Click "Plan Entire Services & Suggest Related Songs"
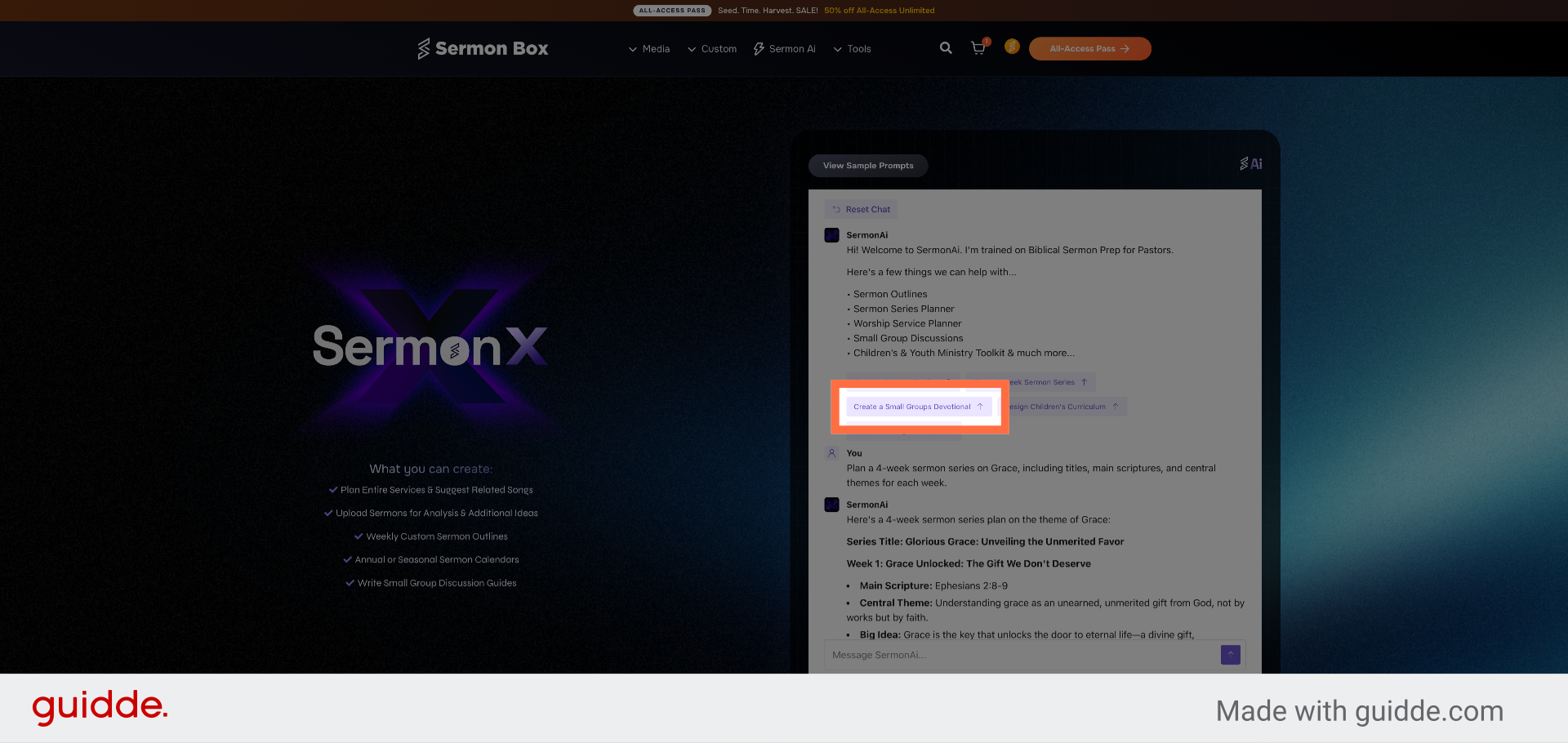The height and width of the screenshot is (743, 1568). 437,490
